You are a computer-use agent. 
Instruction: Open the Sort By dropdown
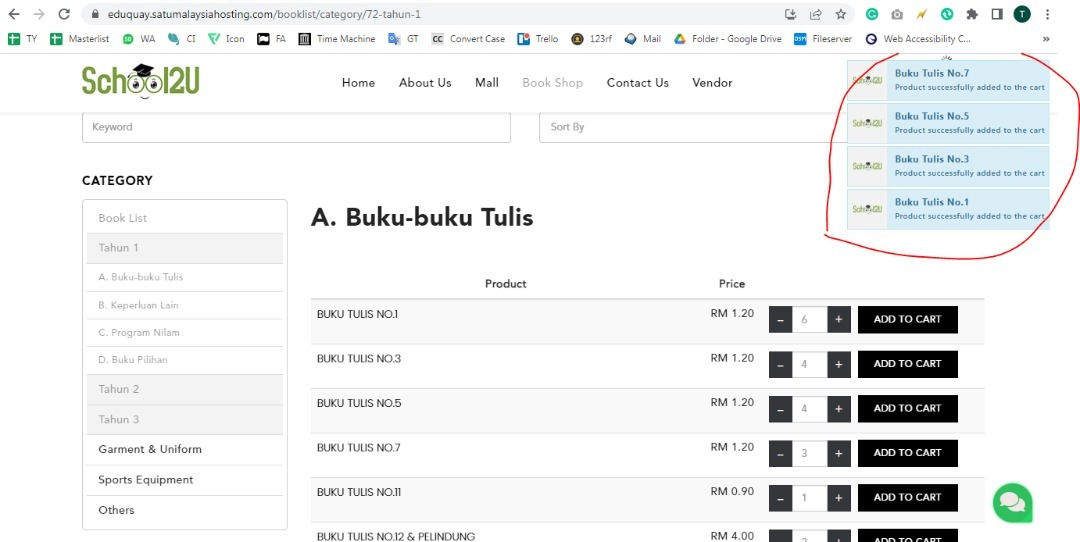[x=690, y=127]
